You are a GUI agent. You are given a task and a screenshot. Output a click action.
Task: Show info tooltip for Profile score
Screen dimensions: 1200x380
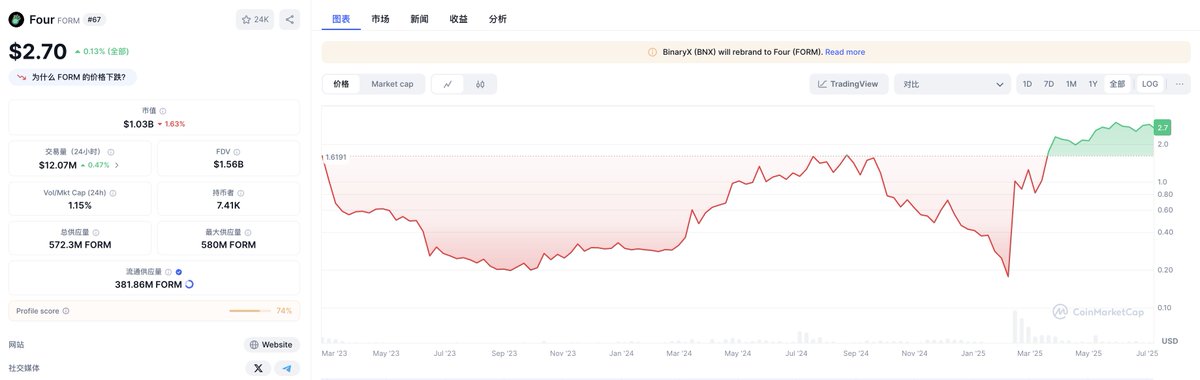(66, 311)
